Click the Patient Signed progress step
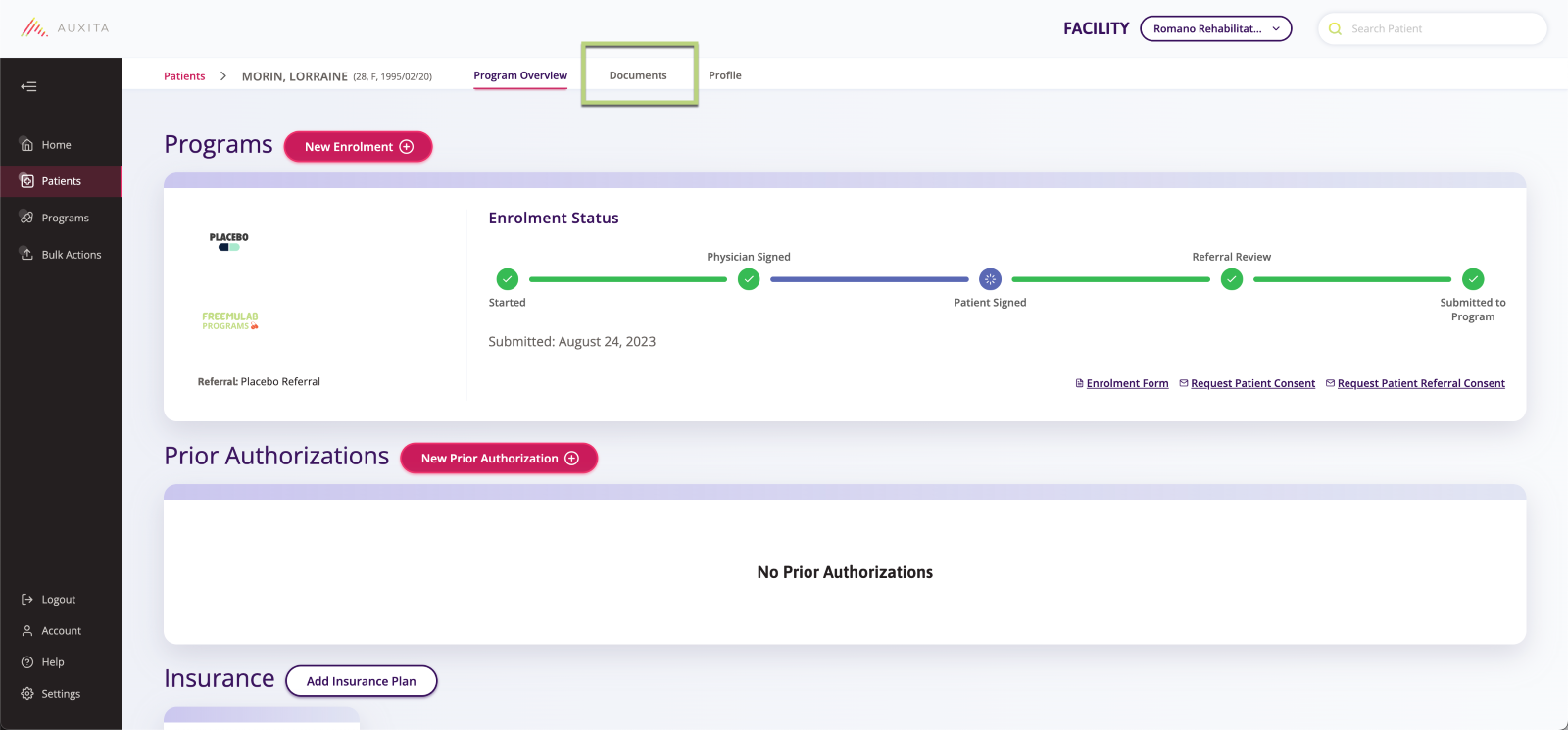 990,279
